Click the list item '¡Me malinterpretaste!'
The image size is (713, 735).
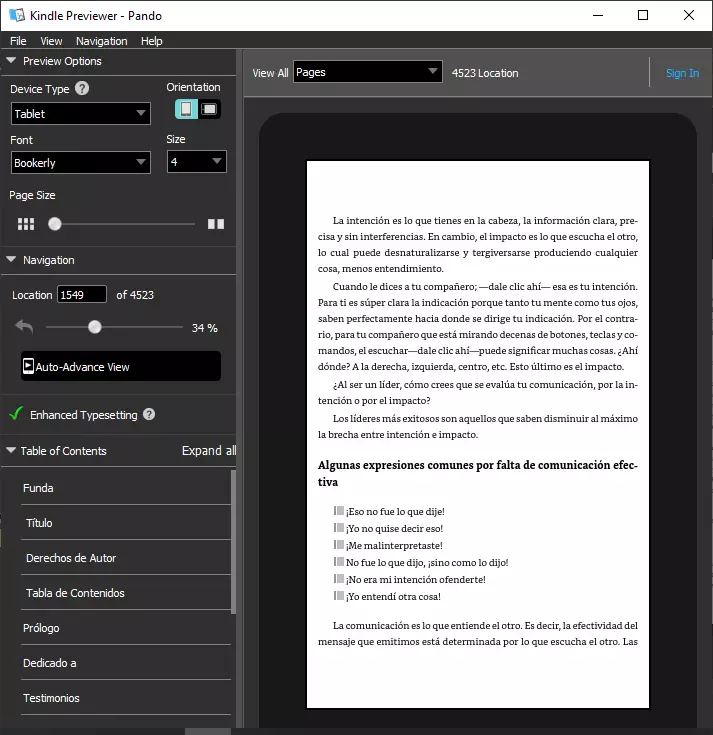394,546
